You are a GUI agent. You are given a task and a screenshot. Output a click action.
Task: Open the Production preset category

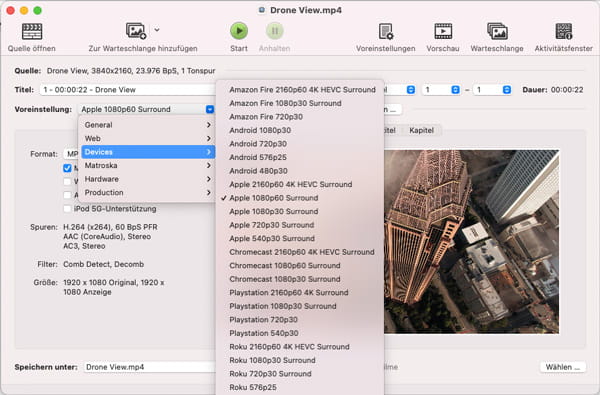pyautogui.click(x=148, y=193)
